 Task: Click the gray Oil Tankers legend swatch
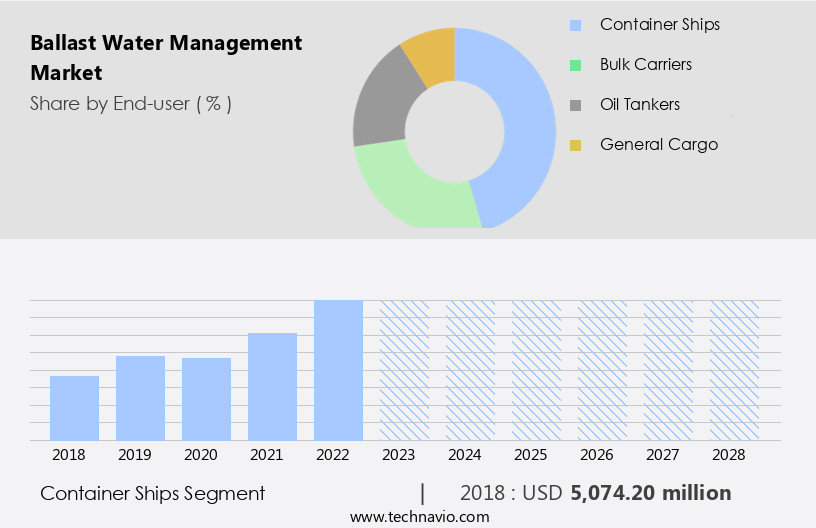coord(575,105)
